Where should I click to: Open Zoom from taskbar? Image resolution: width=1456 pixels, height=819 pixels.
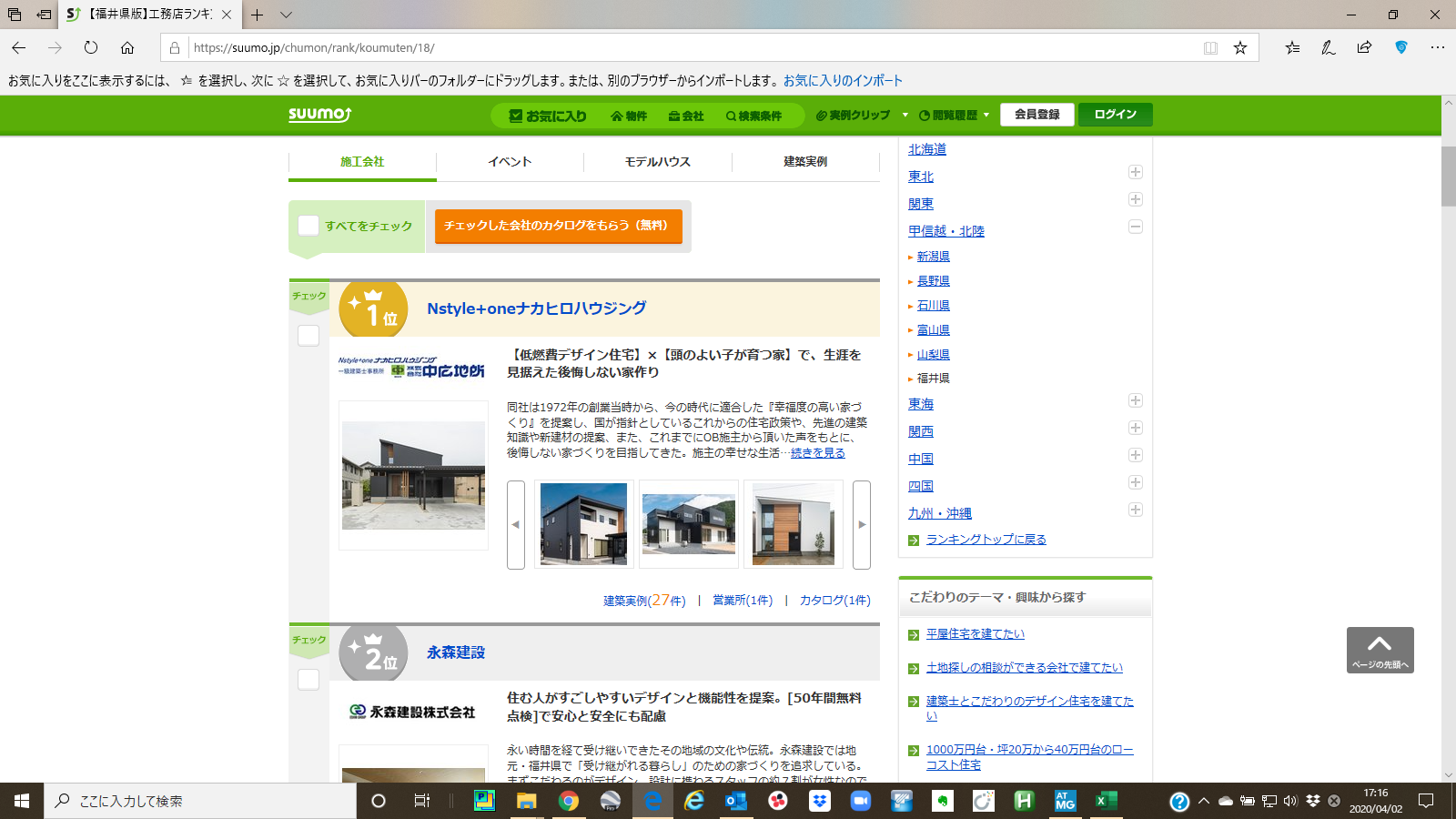860,801
